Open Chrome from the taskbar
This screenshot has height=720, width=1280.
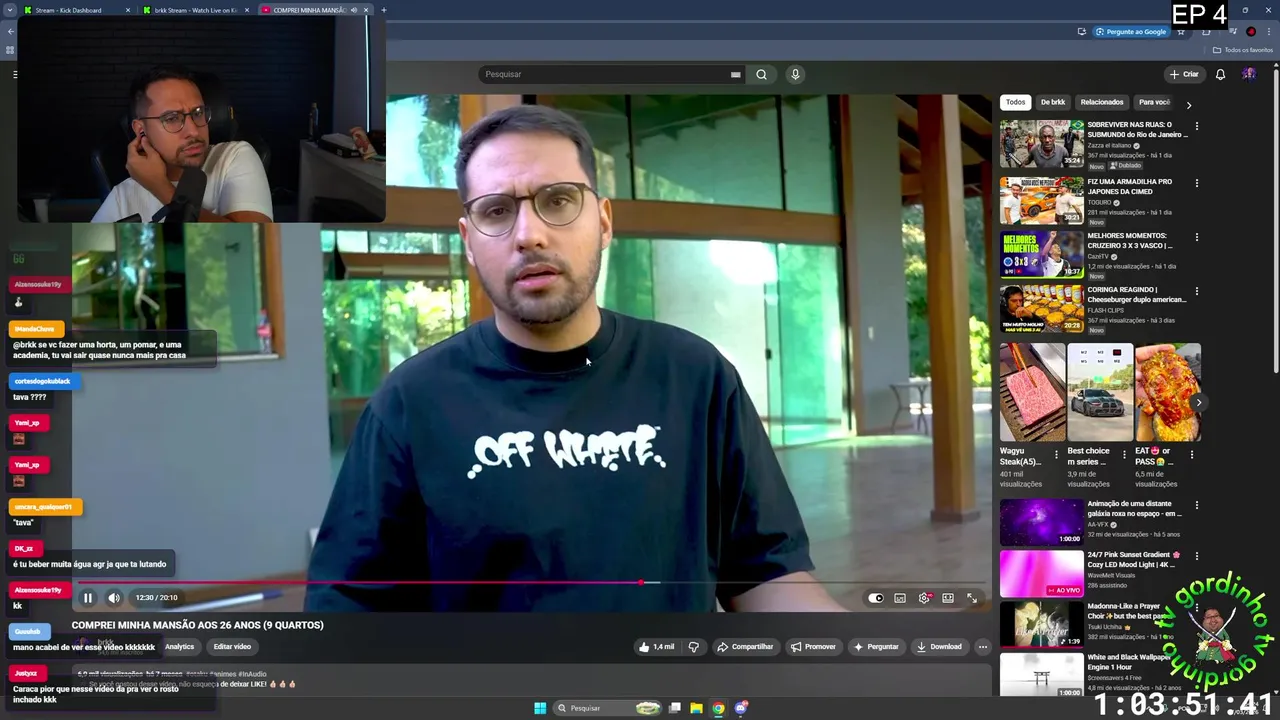click(x=718, y=708)
